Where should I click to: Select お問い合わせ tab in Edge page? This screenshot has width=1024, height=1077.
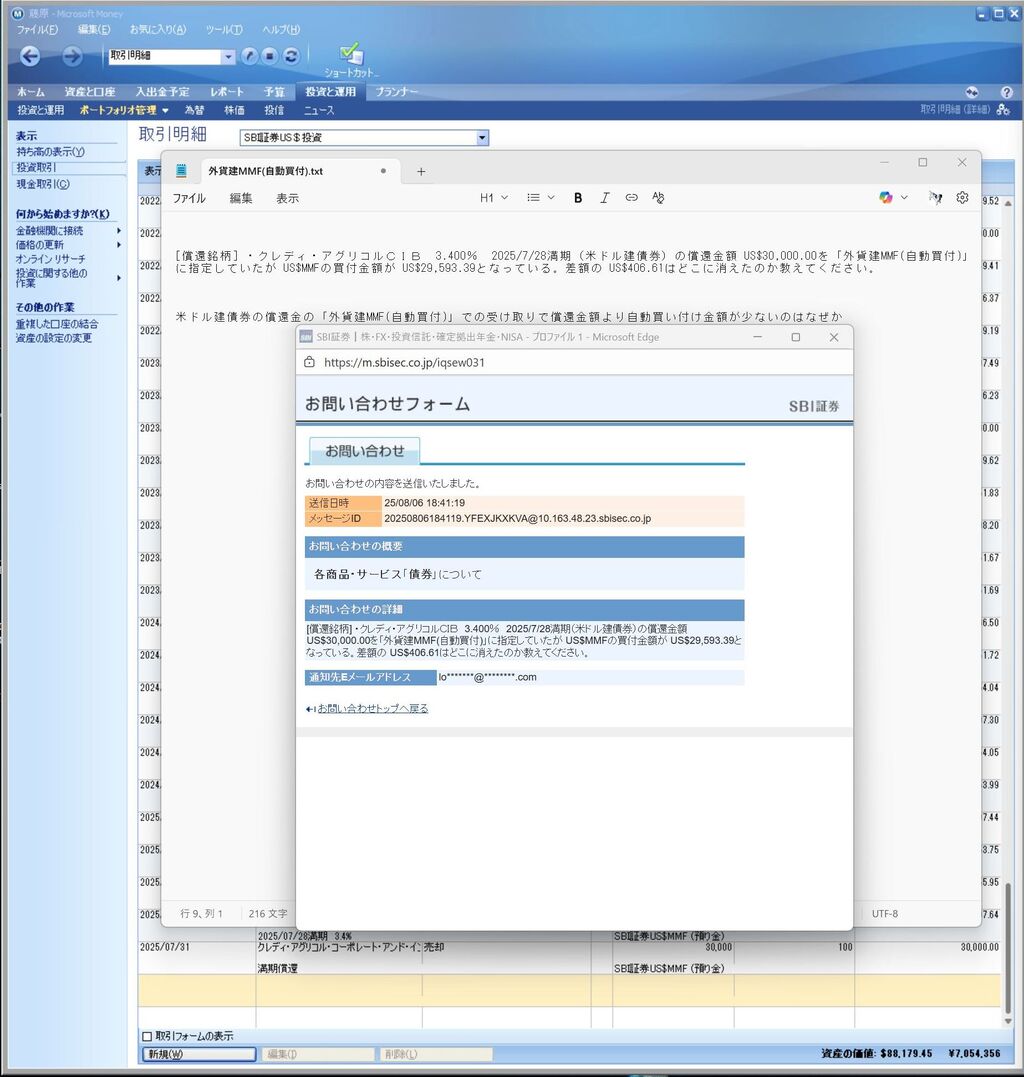[x=365, y=451]
